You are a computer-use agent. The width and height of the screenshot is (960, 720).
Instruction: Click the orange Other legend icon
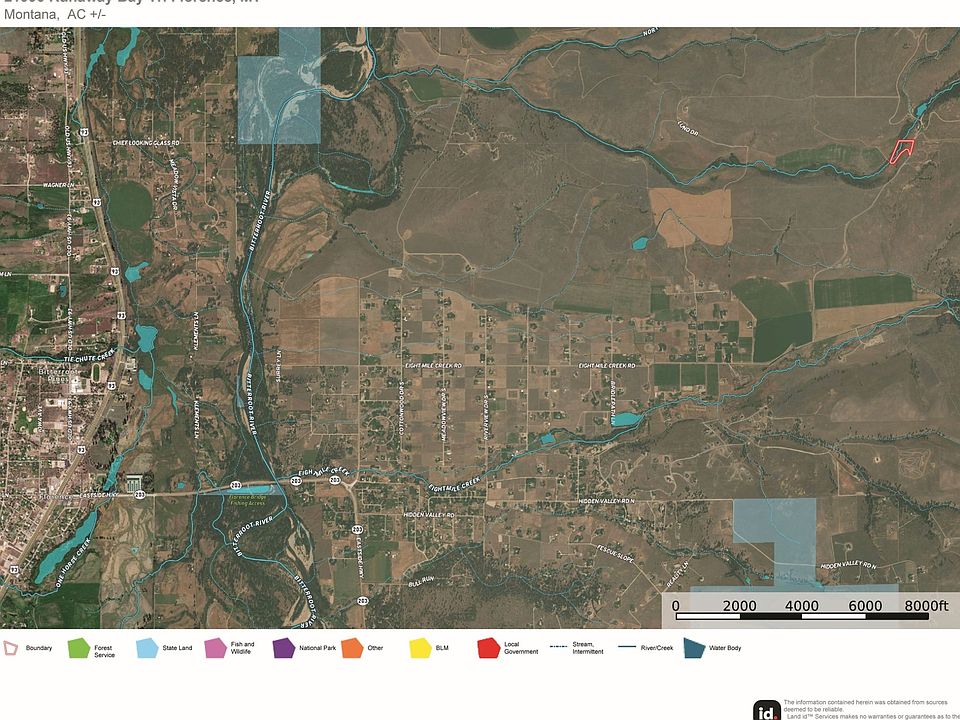click(352, 649)
